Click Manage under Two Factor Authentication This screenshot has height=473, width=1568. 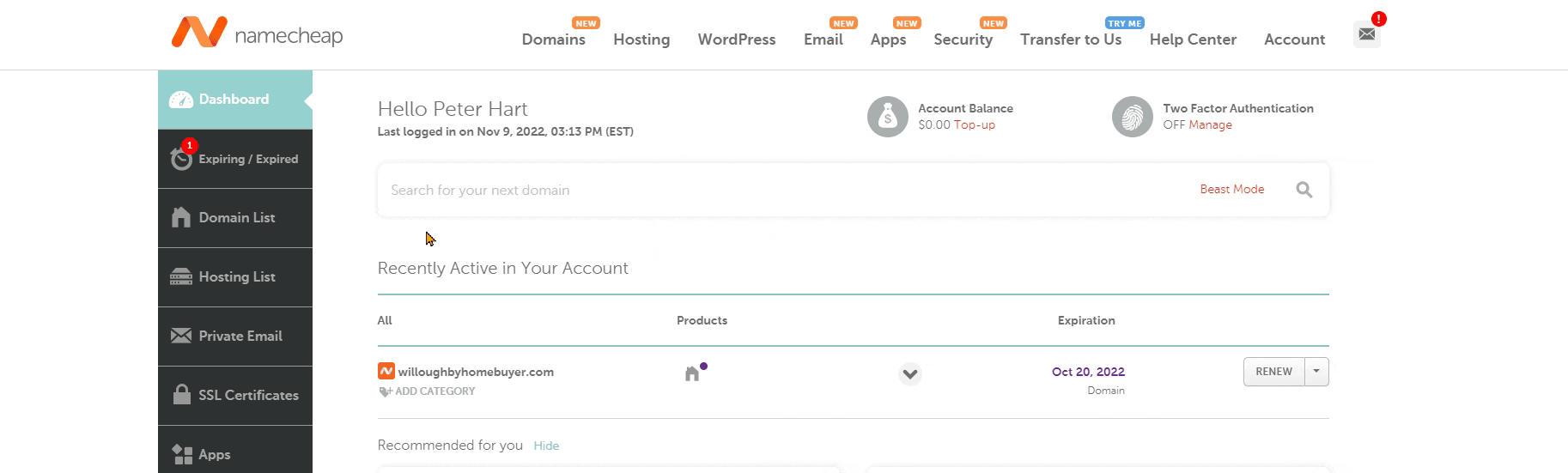click(1210, 125)
